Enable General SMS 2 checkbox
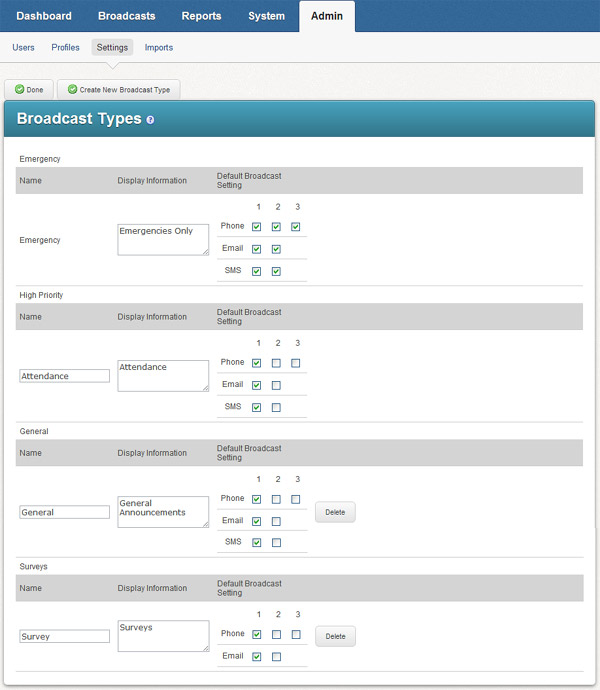 pyautogui.click(x=276, y=543)
